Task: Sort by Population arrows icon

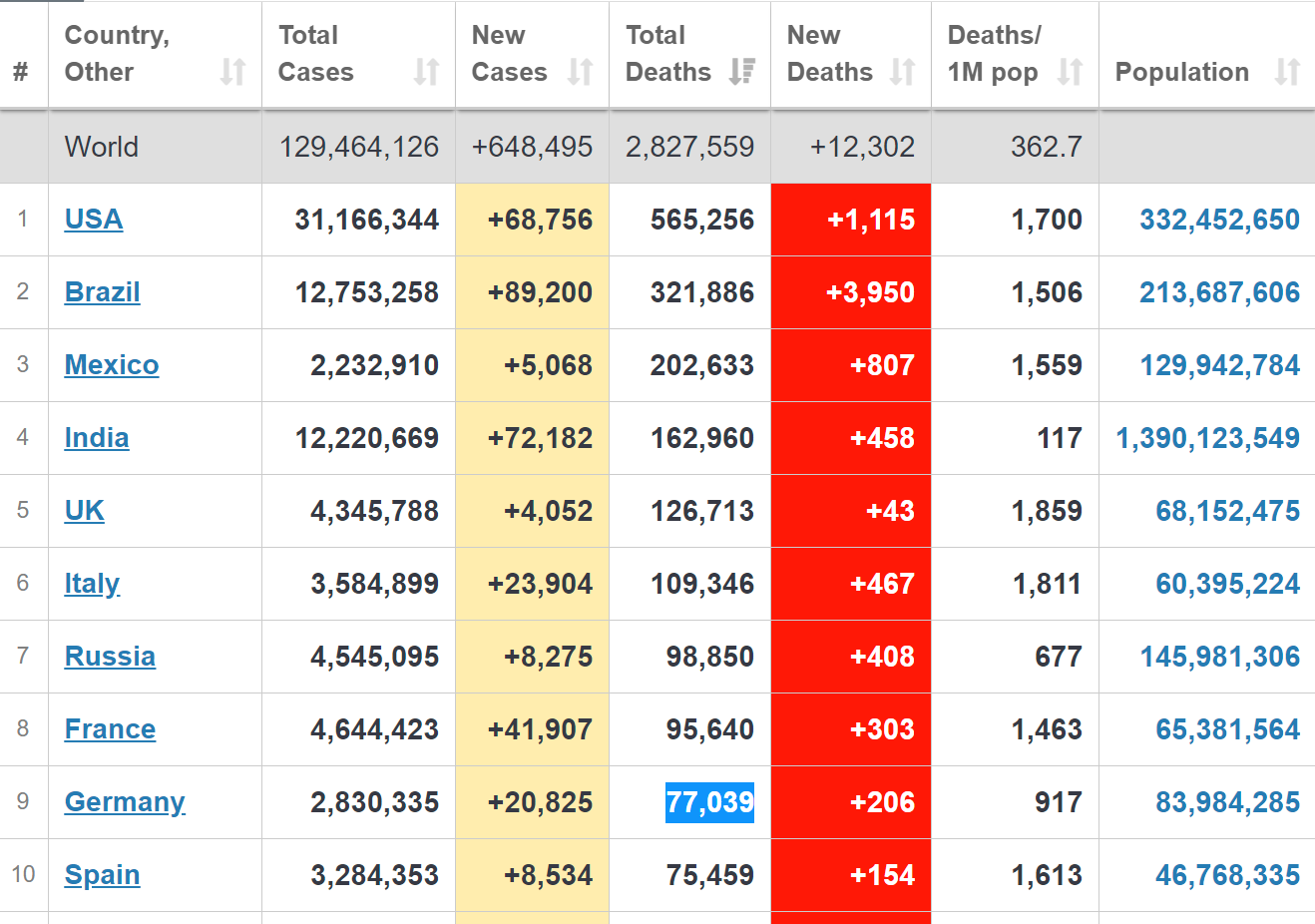Action: tap(1287, 72)
